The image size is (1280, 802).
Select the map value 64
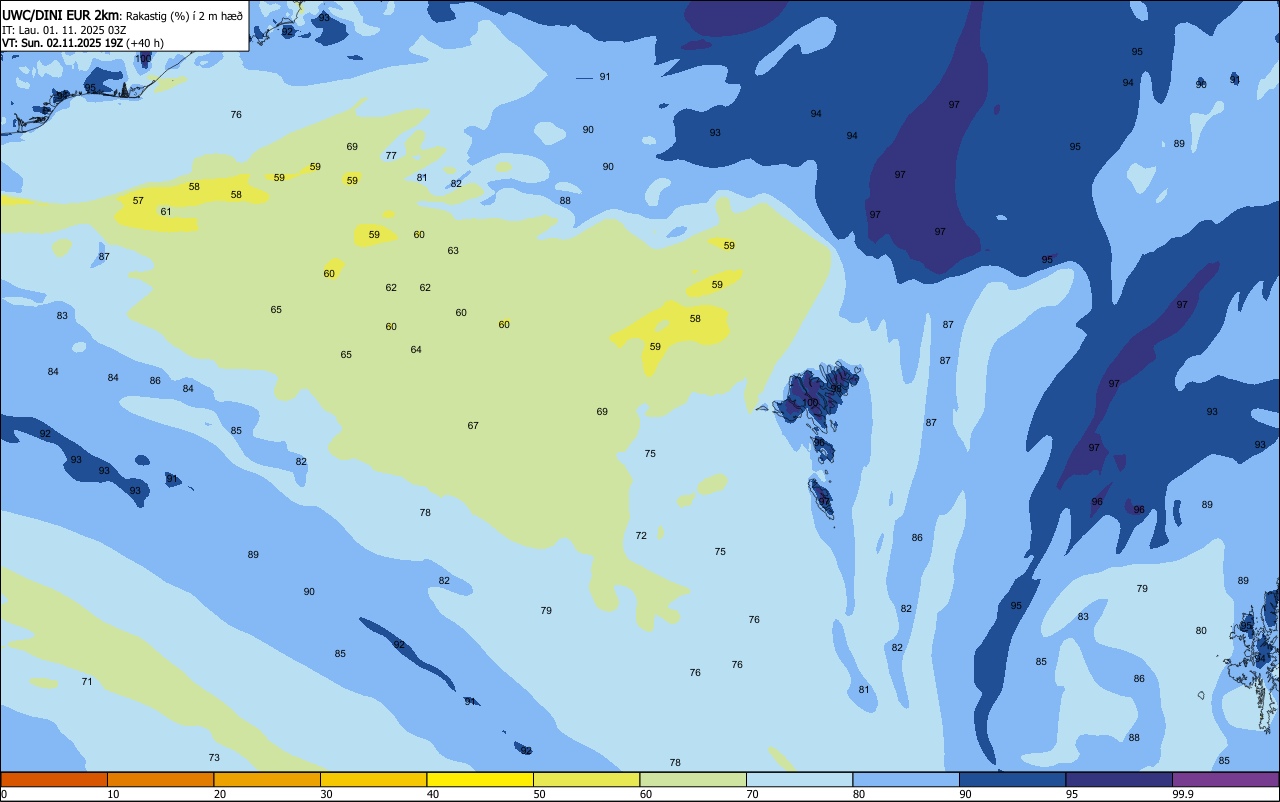tap(416, 350)
